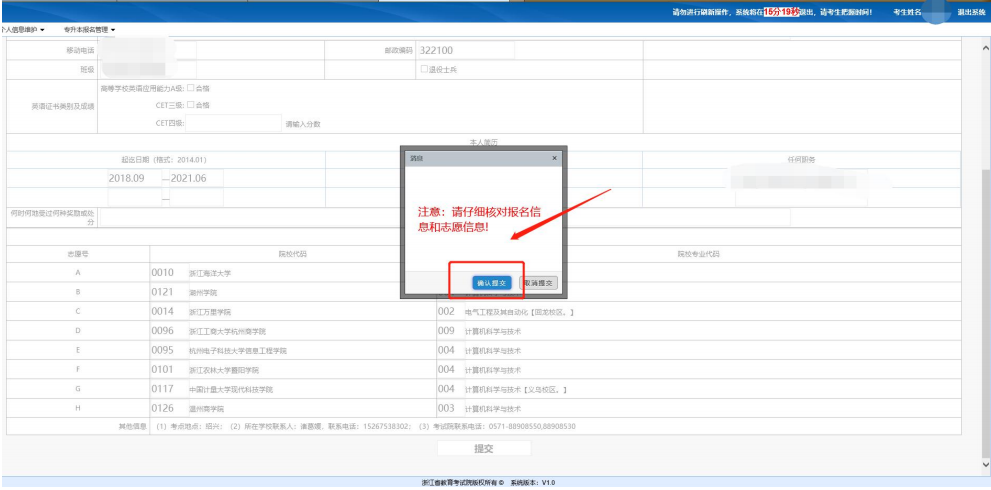The height and width of the screenshot is (490, 991).
Task: Tick the 退役士兵 checkbox
Action: tap(424, 69)
